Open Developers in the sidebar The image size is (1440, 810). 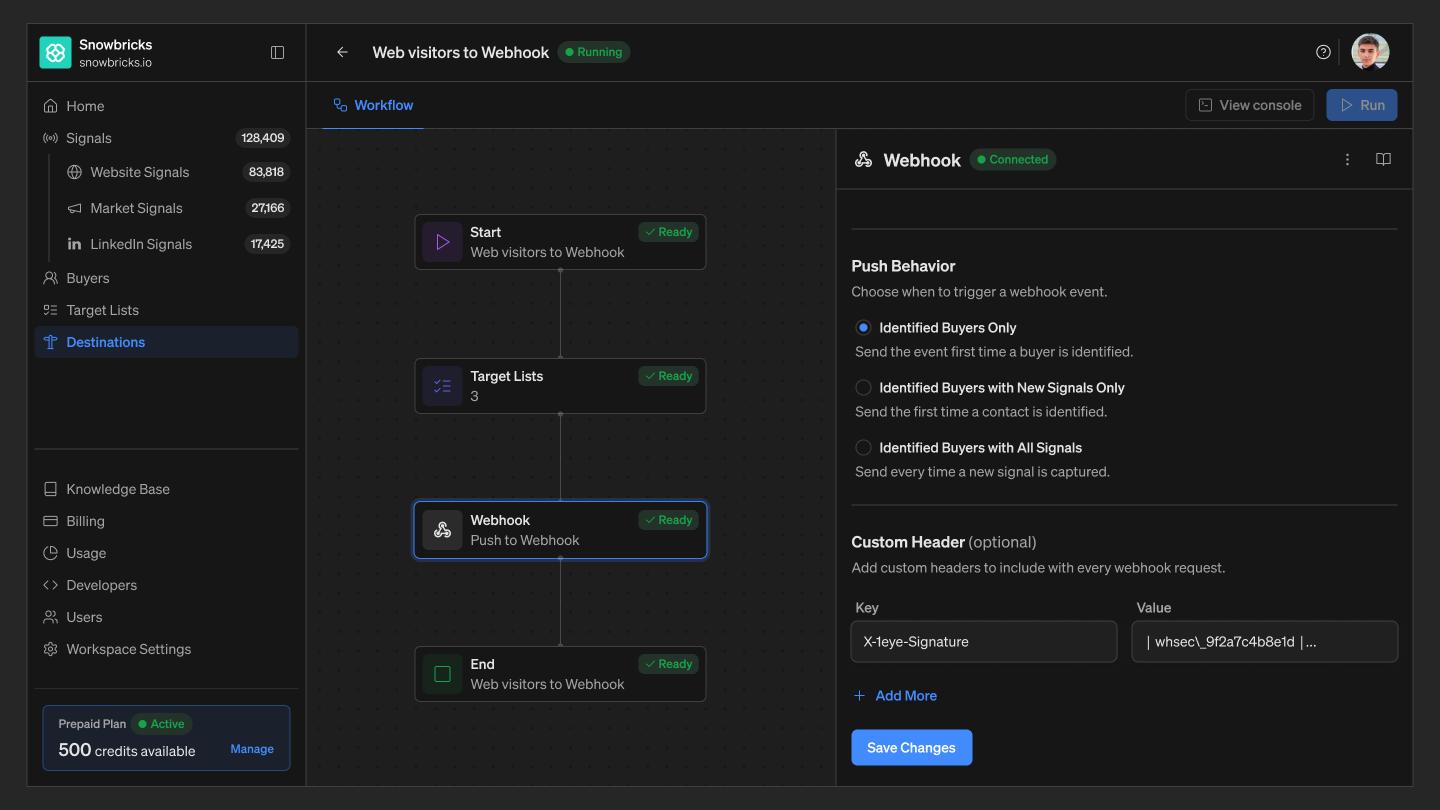click(166, 585)
